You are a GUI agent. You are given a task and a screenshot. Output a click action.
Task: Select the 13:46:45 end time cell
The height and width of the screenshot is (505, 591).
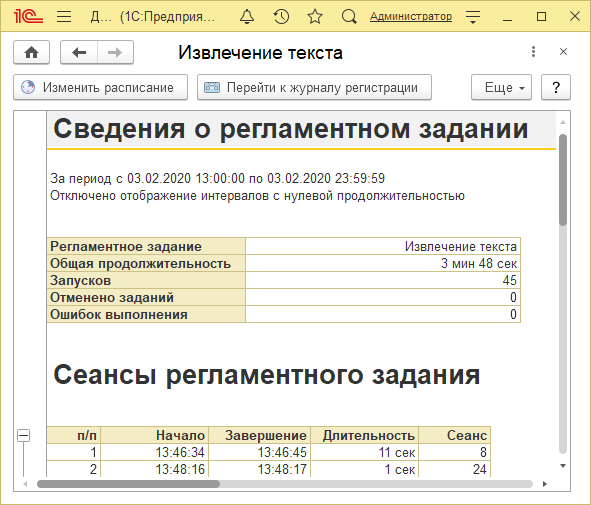[260, 452]
